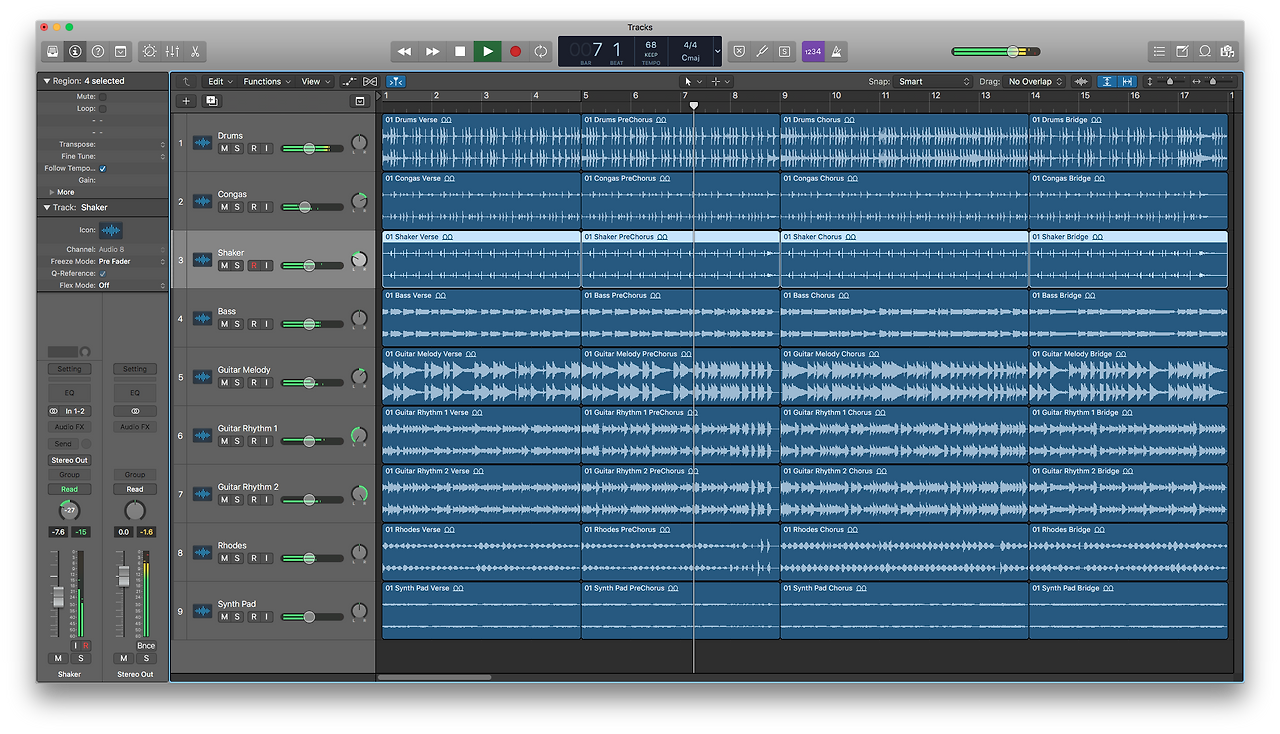The image size is (1280, 734).
Task: Open the Drag No Overlap dropdown
Action: coord(1036,81)
